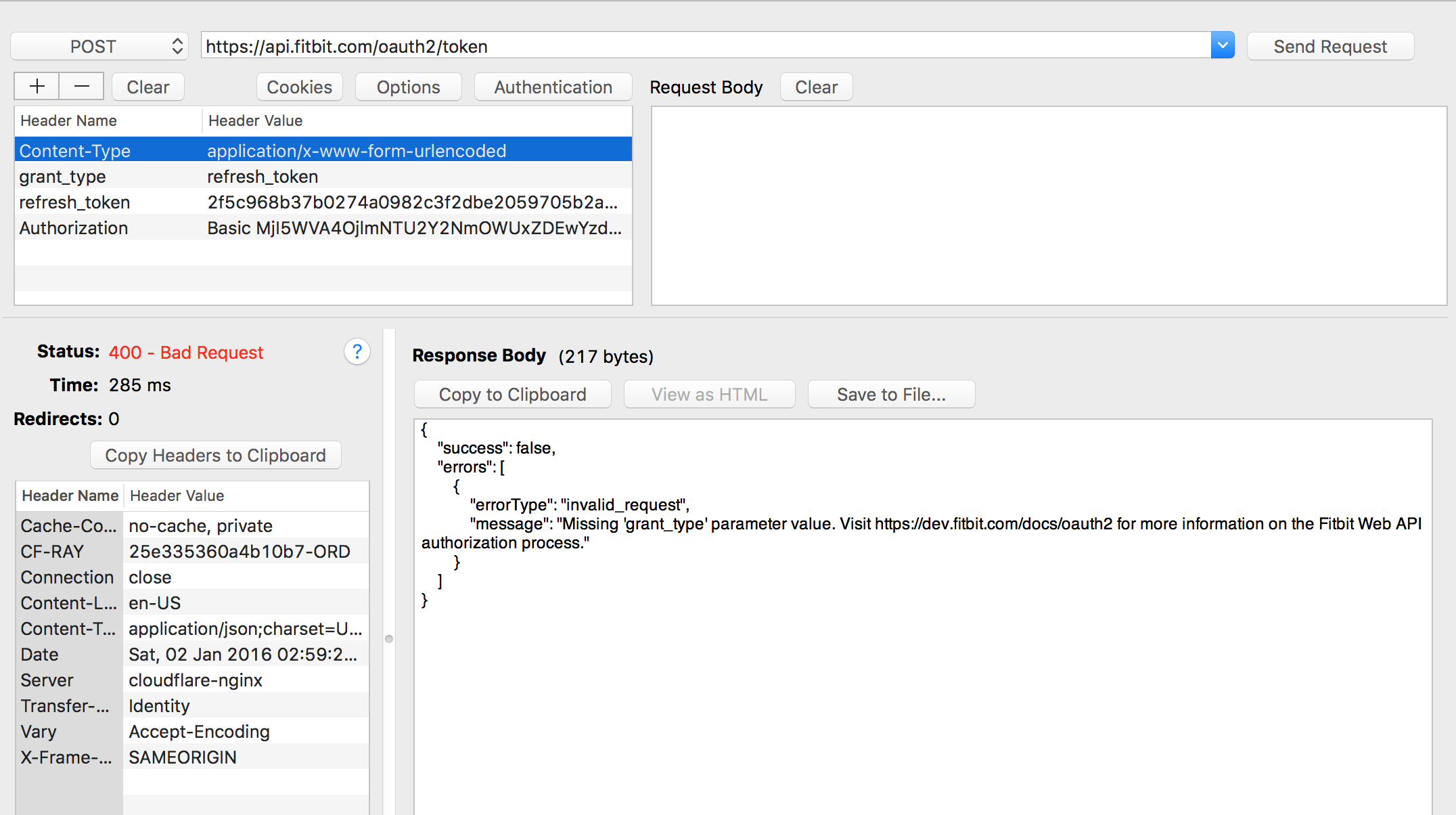This screenshot has width=1456, height=815.
Task: Select the grant_type header row
Action: point(322,177)
